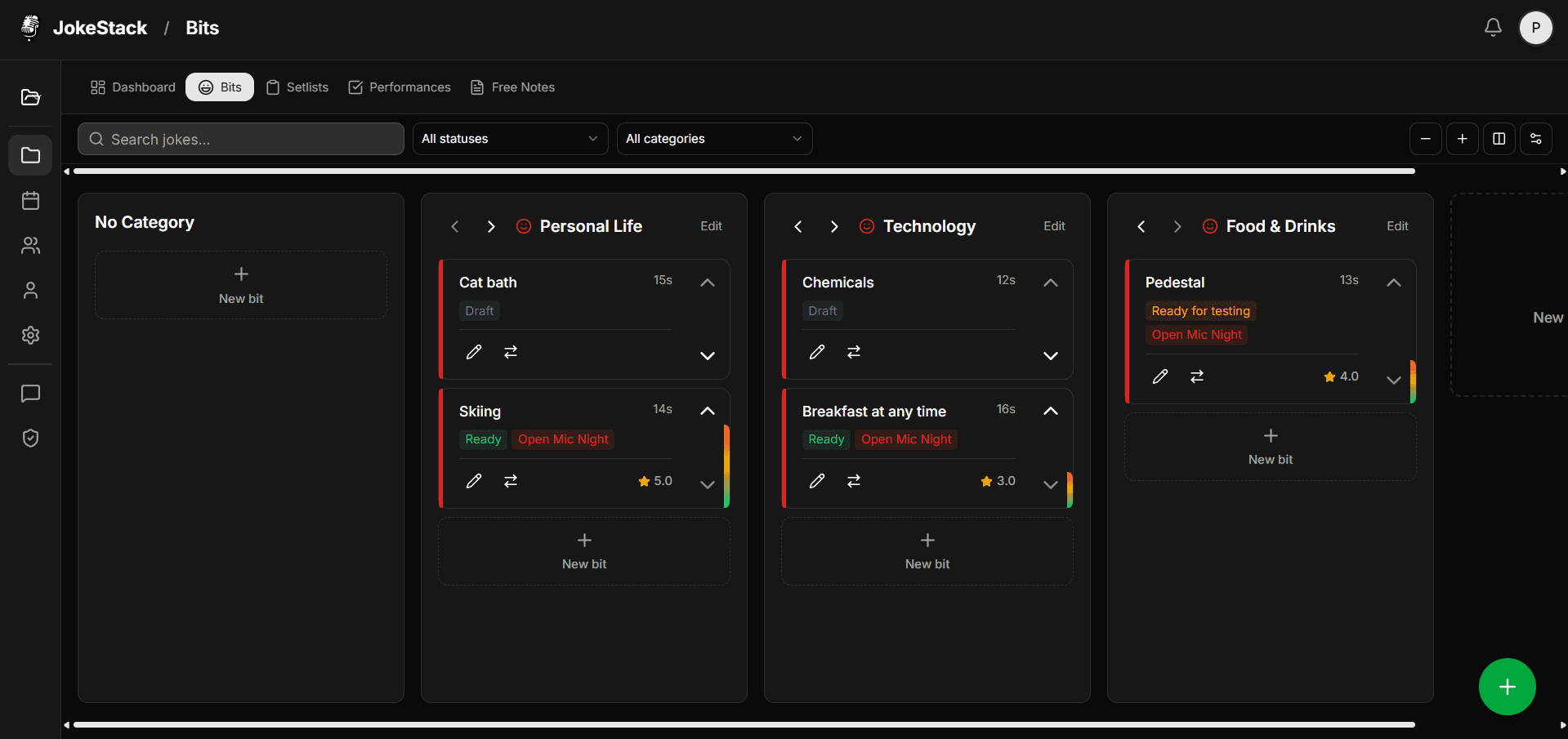Click Edit on Technology category
The width and height of the screenshot is (1568, 739).
point(1054,226)
